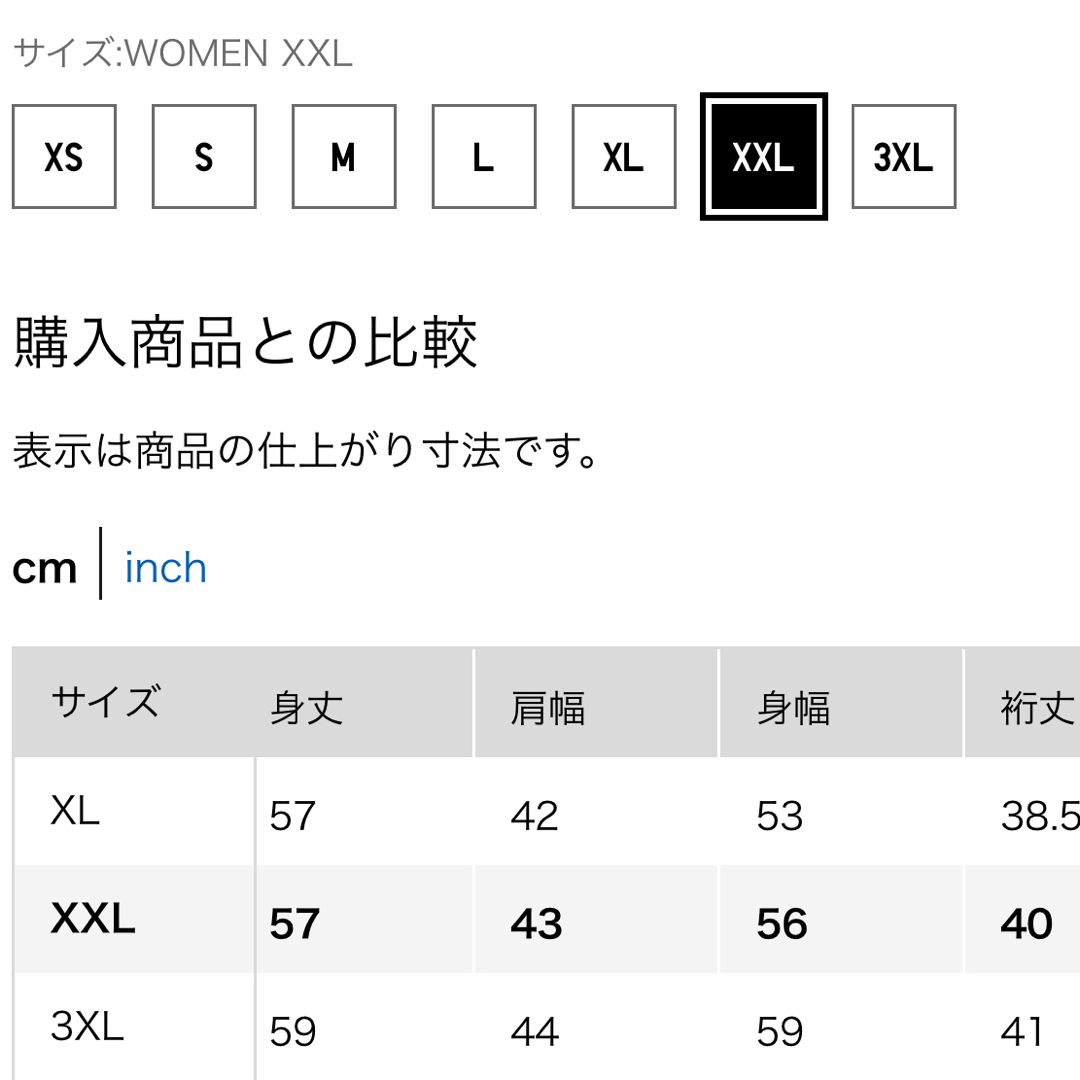Screen dimensions: 1080x1080
Task: Select size 3XL
Action: pyautogui.click(x=904, y=156)
